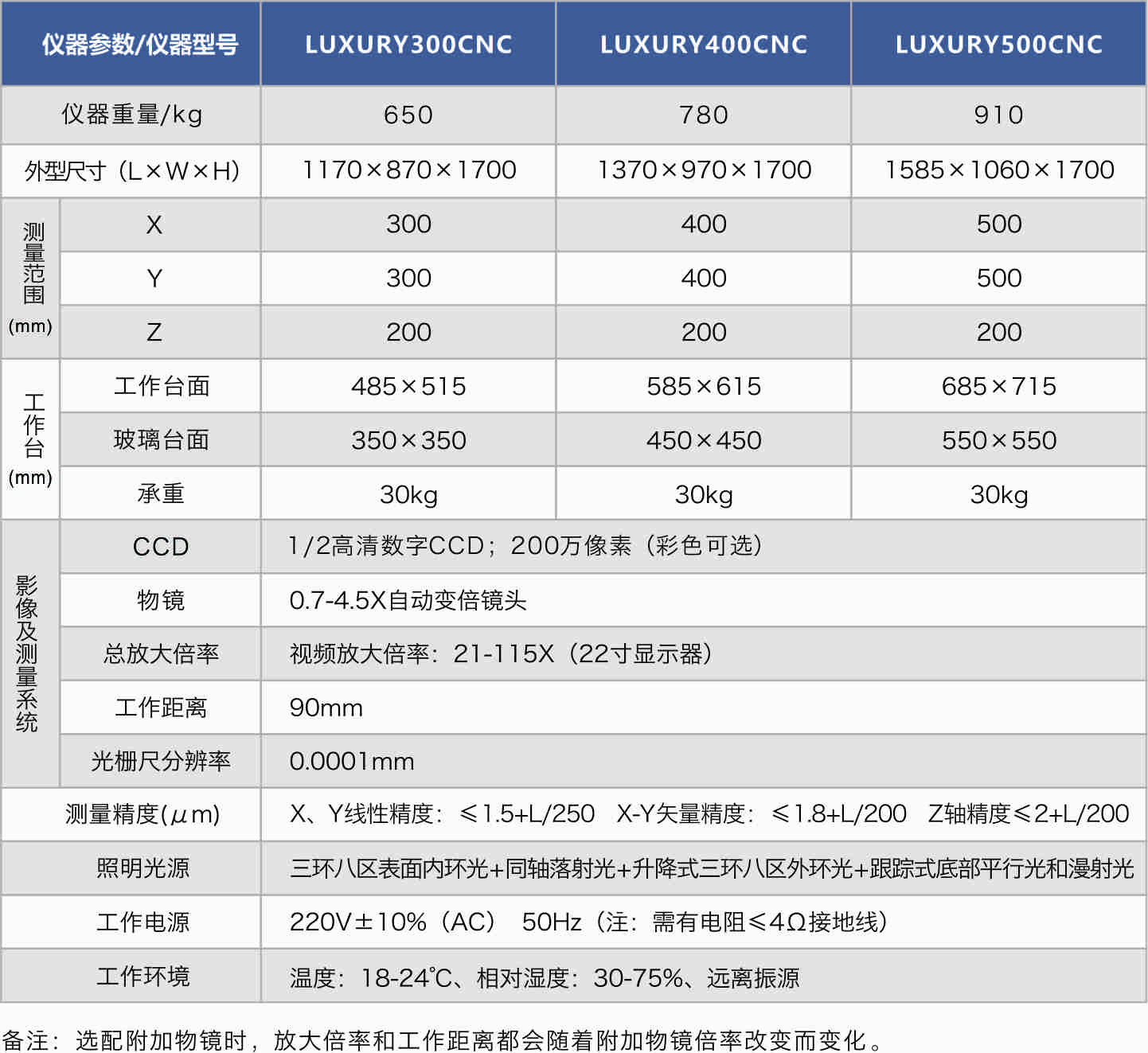Select glass table size 550×550
The image size is (1148, 1053).
point(999,441)
